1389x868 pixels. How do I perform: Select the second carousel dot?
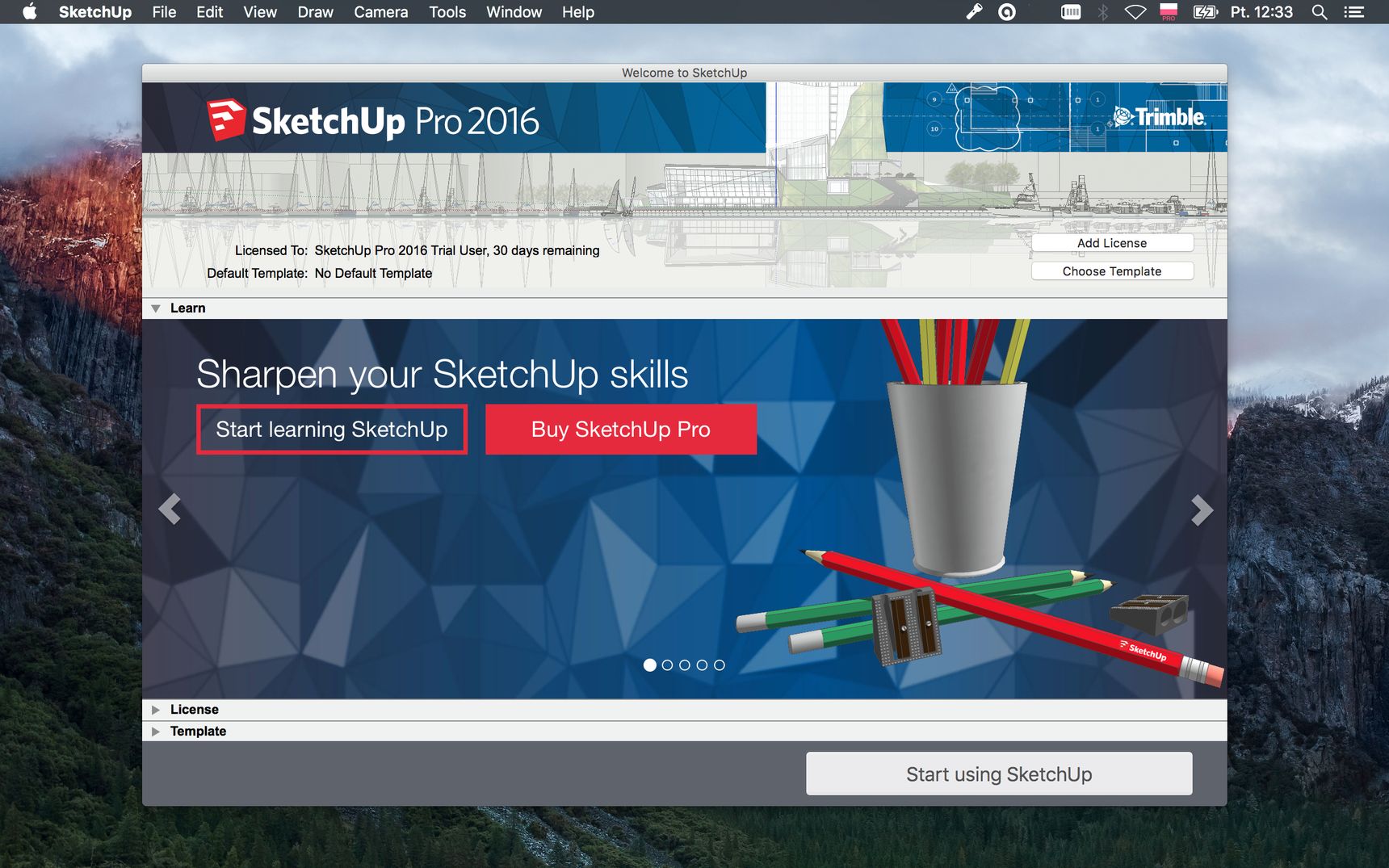[x=667, y=665]
